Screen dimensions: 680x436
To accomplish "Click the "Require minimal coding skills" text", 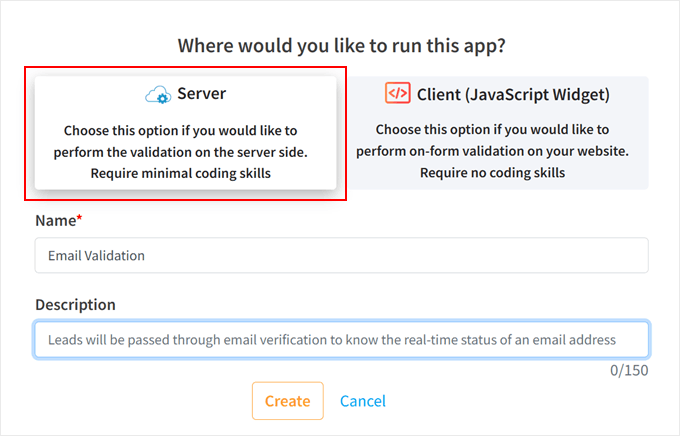I will 180,174.
